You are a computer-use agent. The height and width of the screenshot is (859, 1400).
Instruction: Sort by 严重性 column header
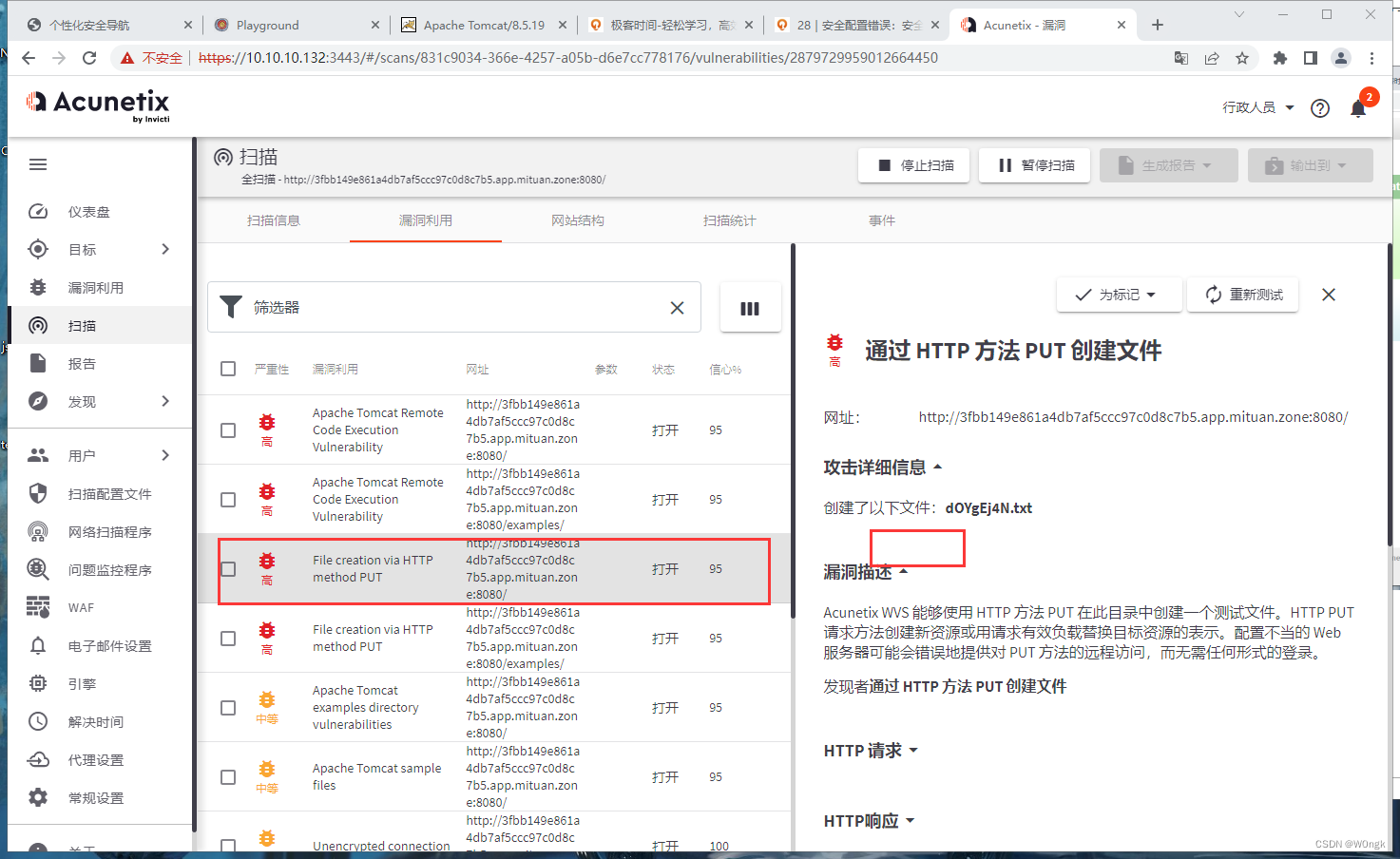click(272, 370)
